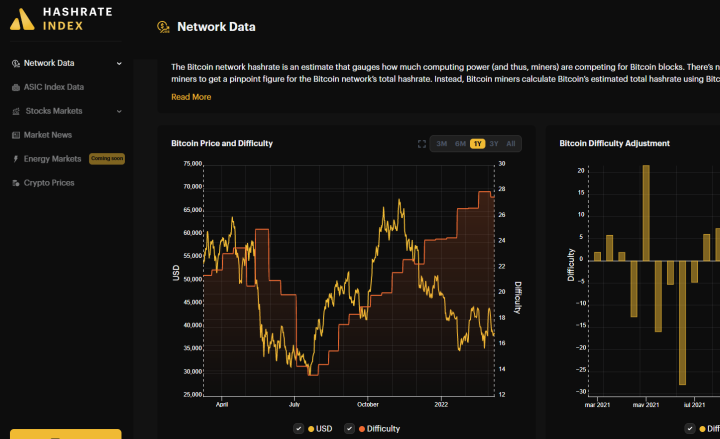The width and height of the screenshot is (720, 439).
Task: Toggle the Difficulty series checkbox
Action: click(x=350, y=428)
